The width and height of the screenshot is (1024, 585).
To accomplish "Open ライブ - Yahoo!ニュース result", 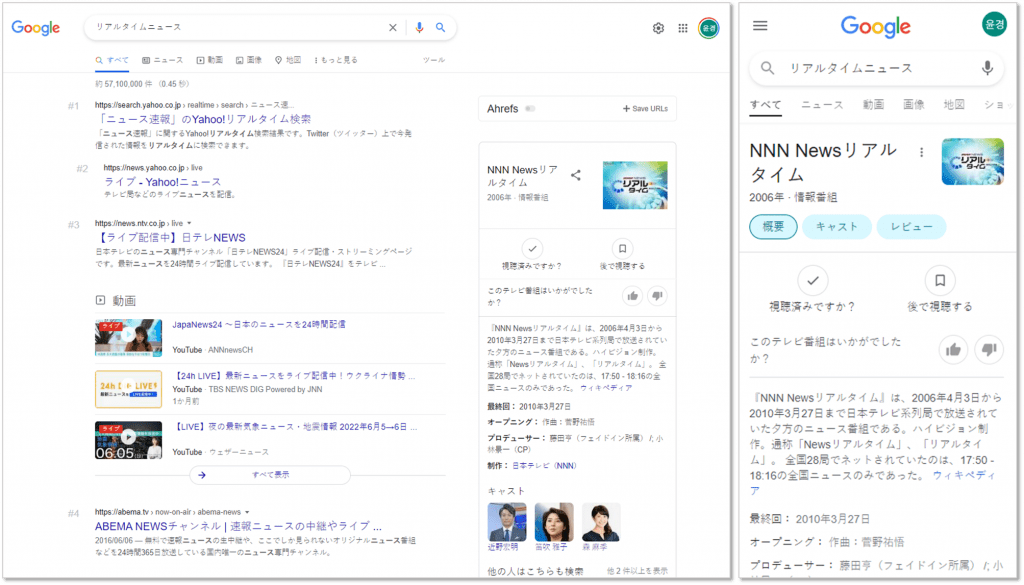I will (x=163, y=182).
